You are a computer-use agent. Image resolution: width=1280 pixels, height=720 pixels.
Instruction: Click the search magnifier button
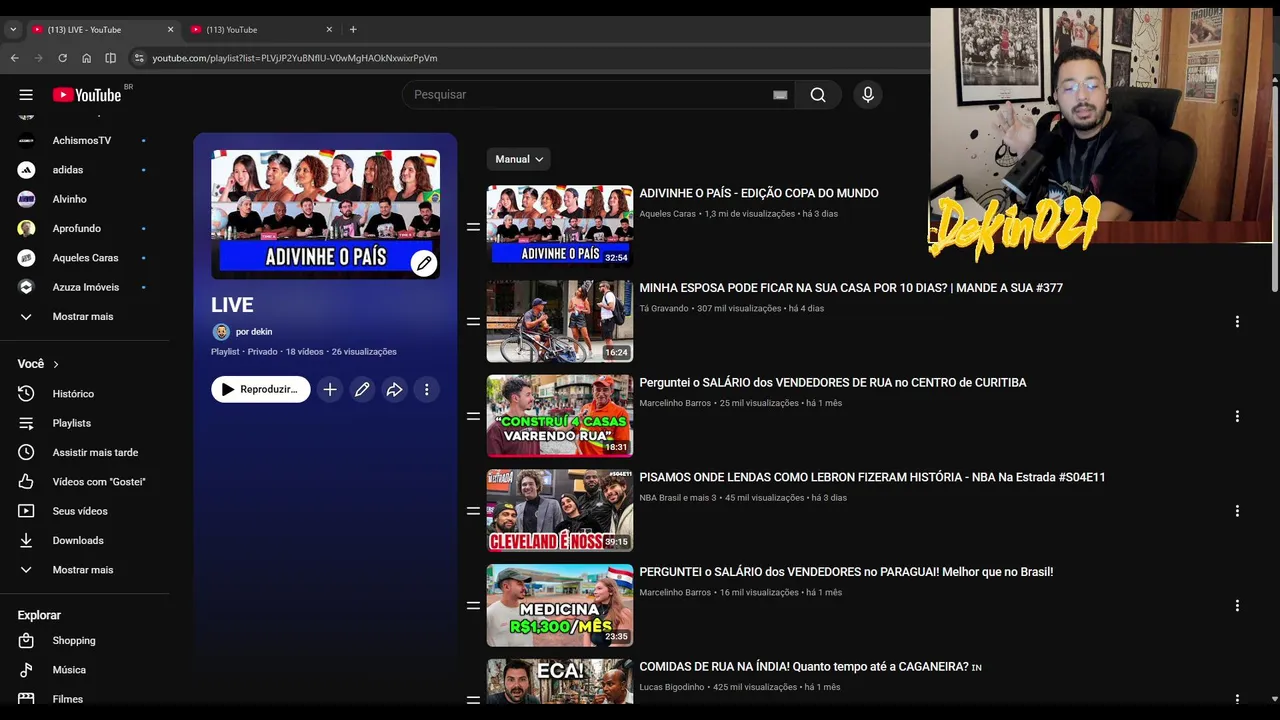818,95
